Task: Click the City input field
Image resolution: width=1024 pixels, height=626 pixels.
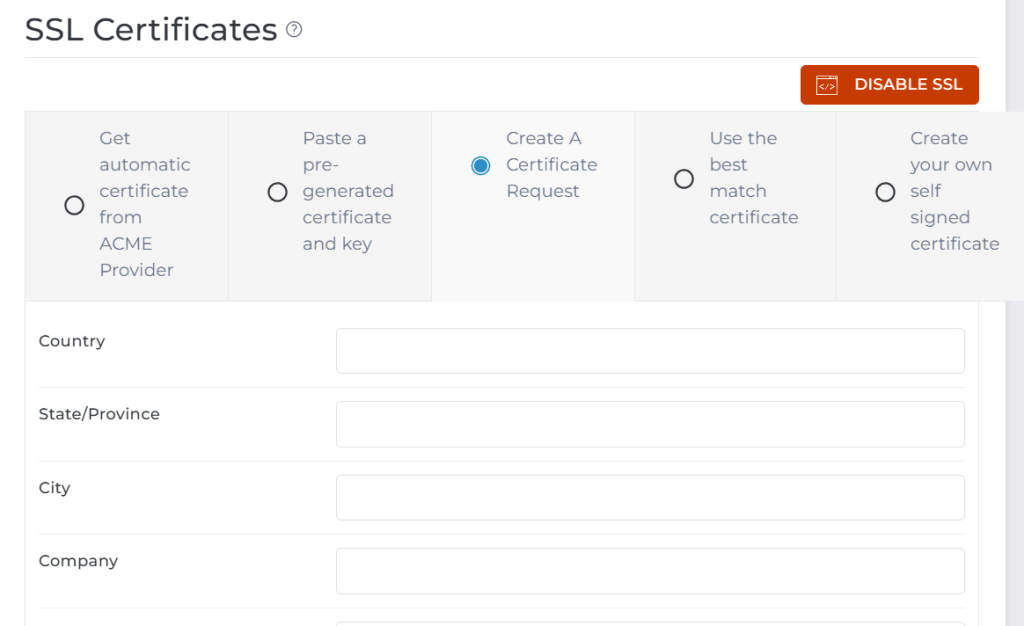Action: [x=650, y=498]
